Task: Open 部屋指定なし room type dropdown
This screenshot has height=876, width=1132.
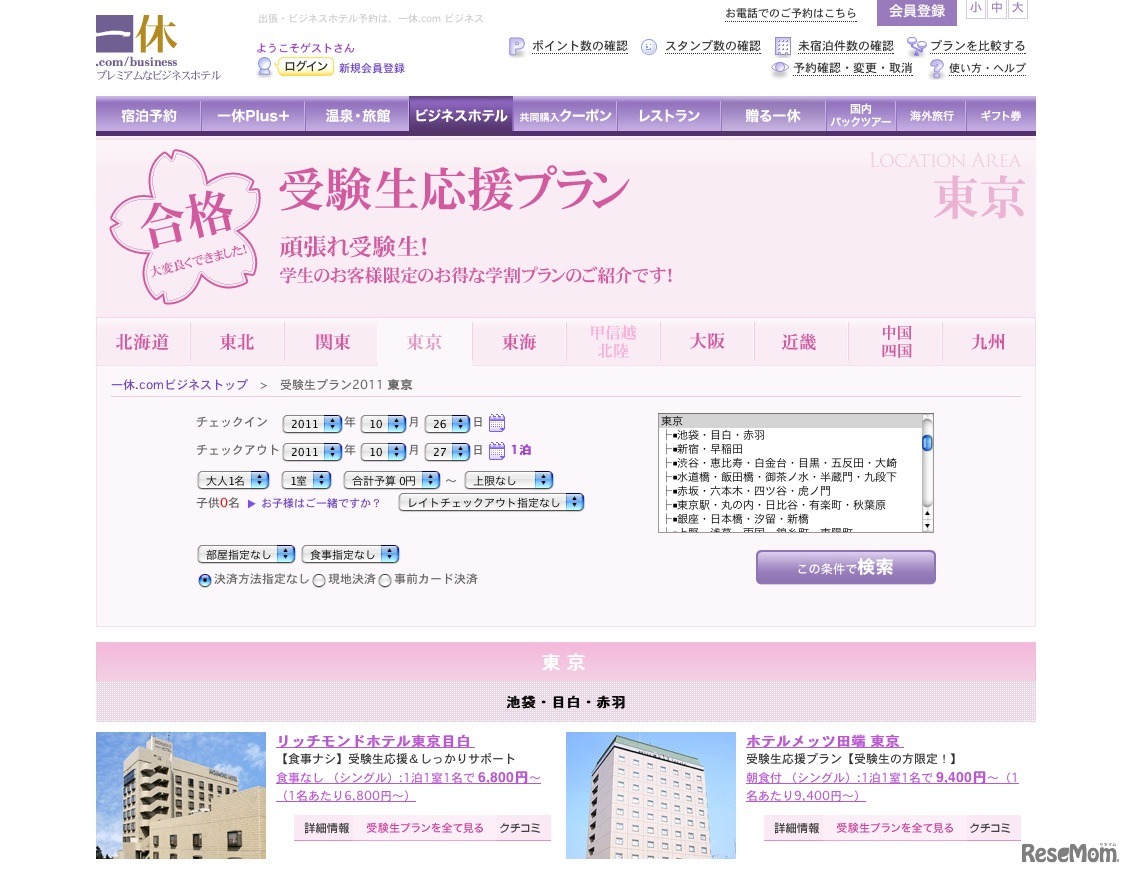Action: [x=246, y=554]
